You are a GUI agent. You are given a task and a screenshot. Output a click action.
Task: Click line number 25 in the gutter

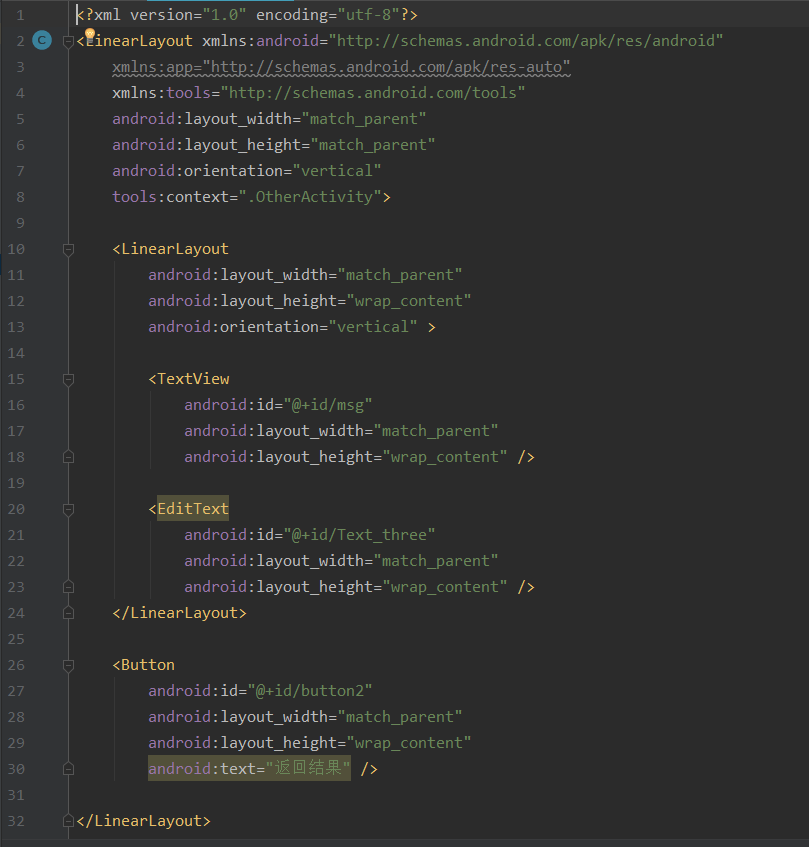(16, 639)
